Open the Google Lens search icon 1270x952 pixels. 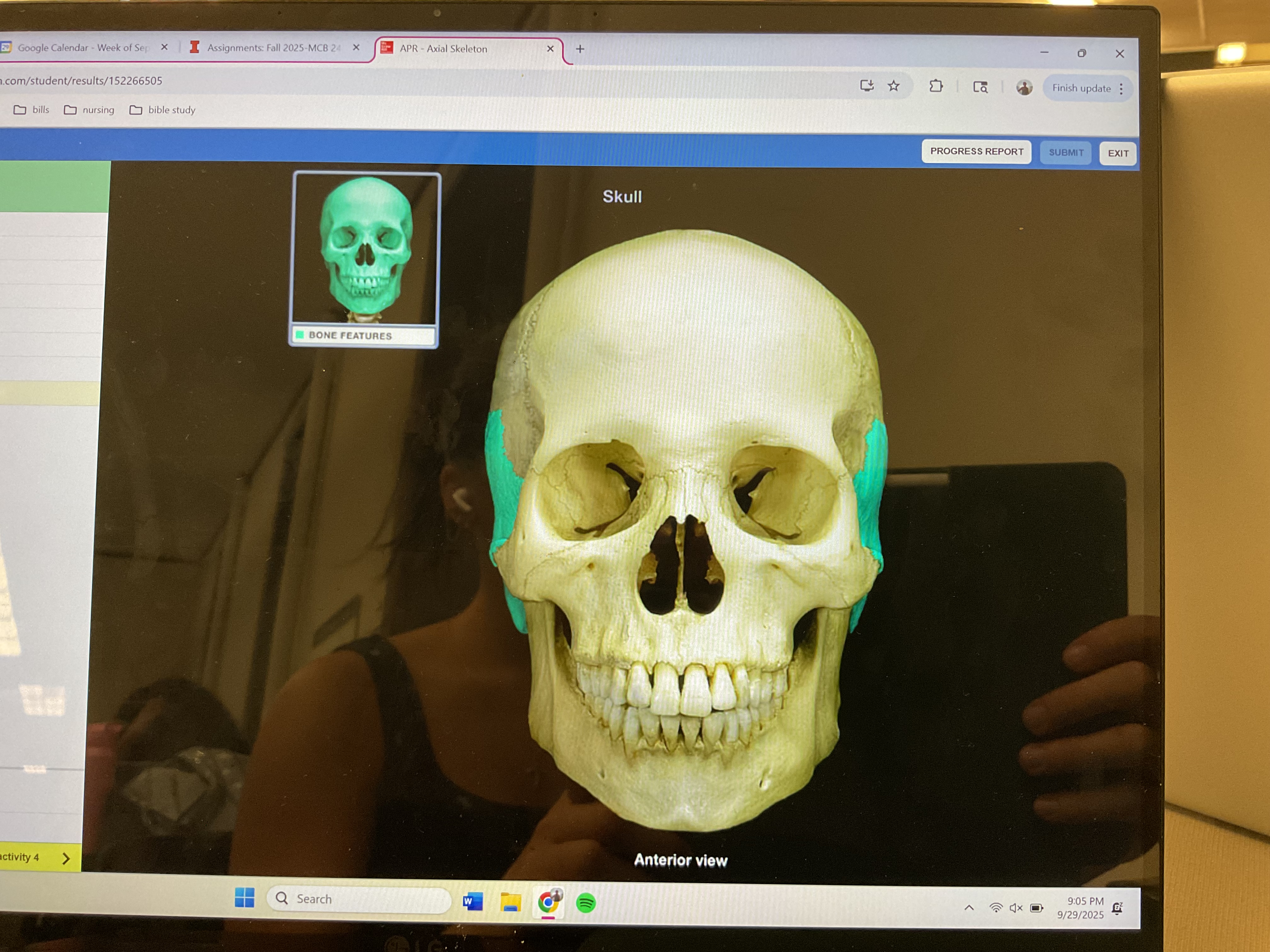pos(980,87)
